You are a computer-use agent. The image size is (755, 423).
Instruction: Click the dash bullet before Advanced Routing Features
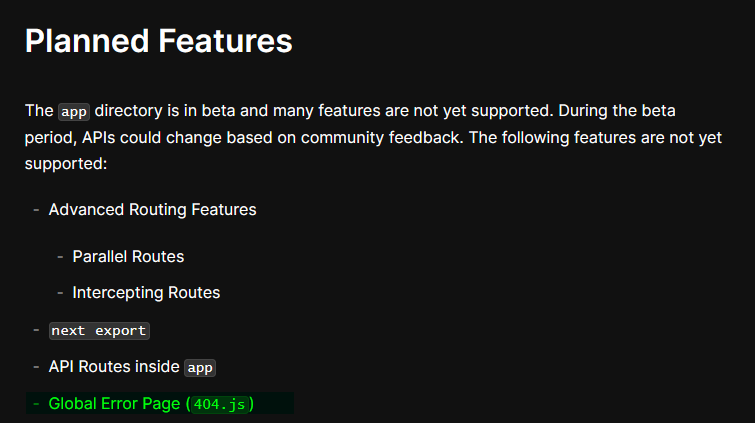(x=36, y=210)
